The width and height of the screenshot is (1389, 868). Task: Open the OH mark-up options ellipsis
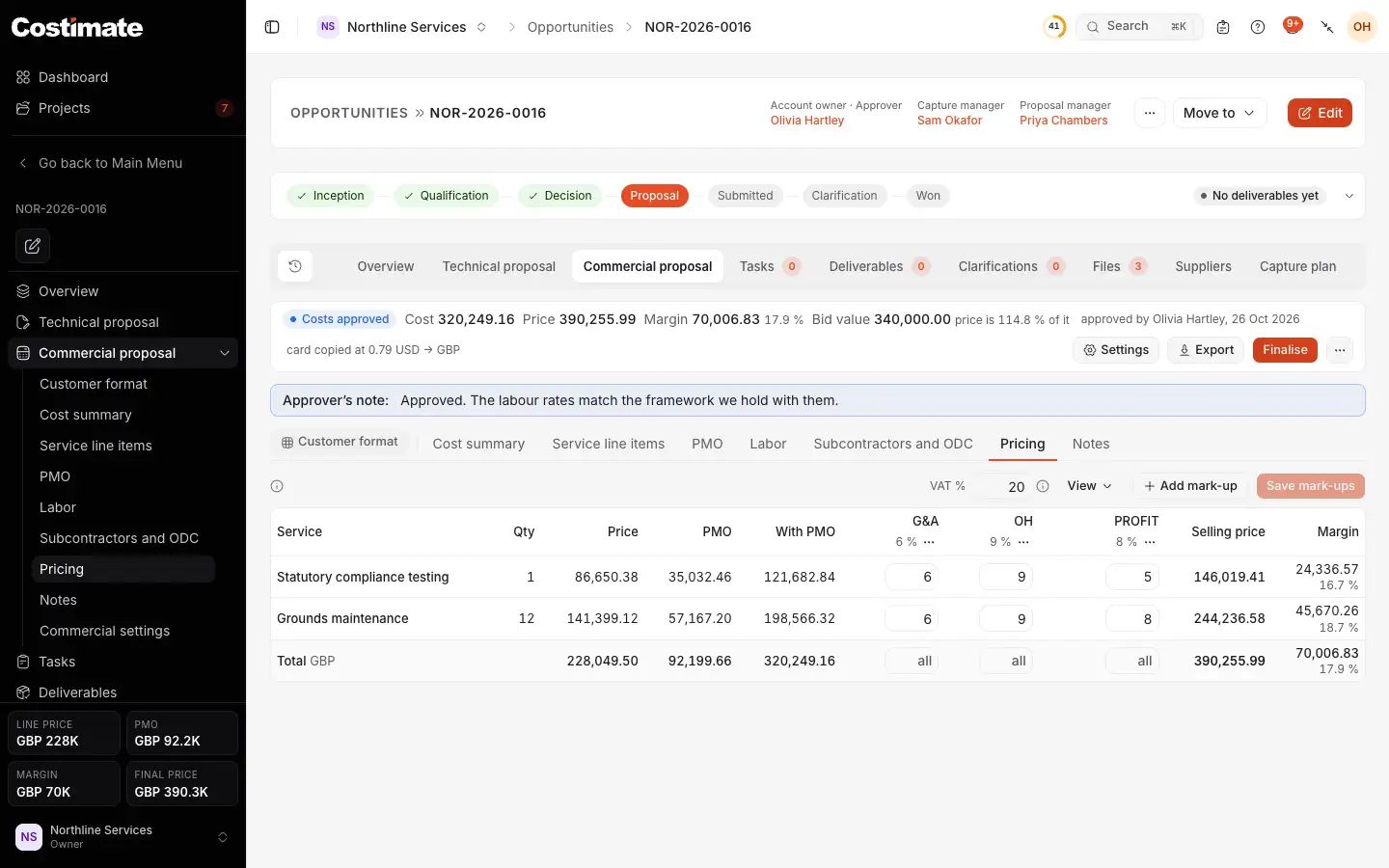(1023, 542)
